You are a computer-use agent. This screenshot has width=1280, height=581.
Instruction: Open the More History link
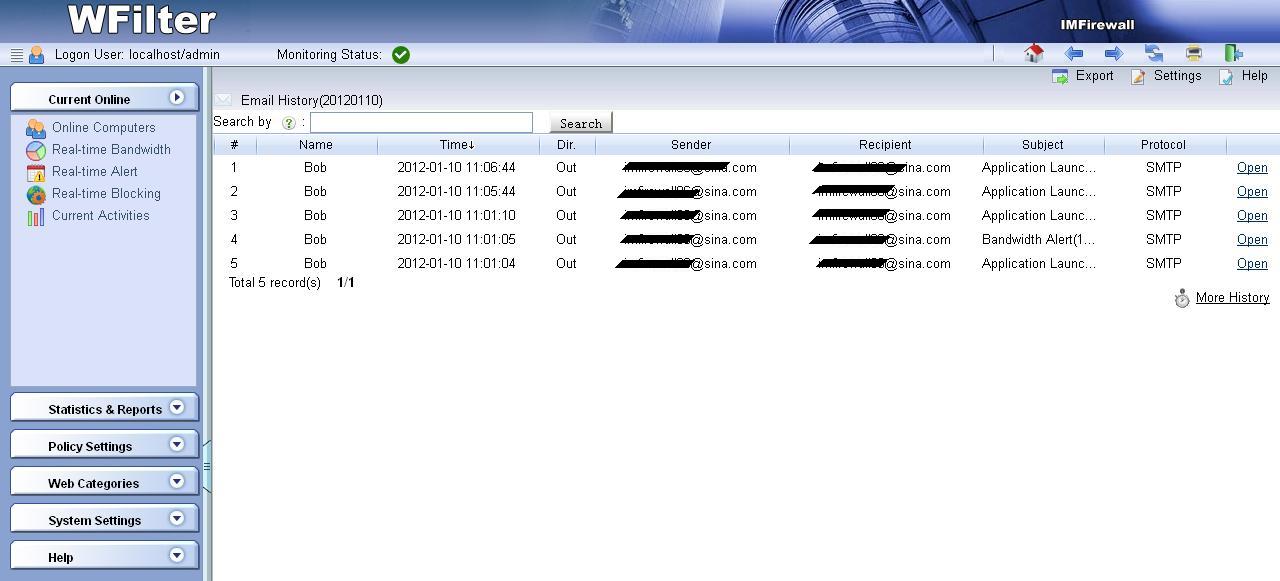click(x=1232, y=298)
